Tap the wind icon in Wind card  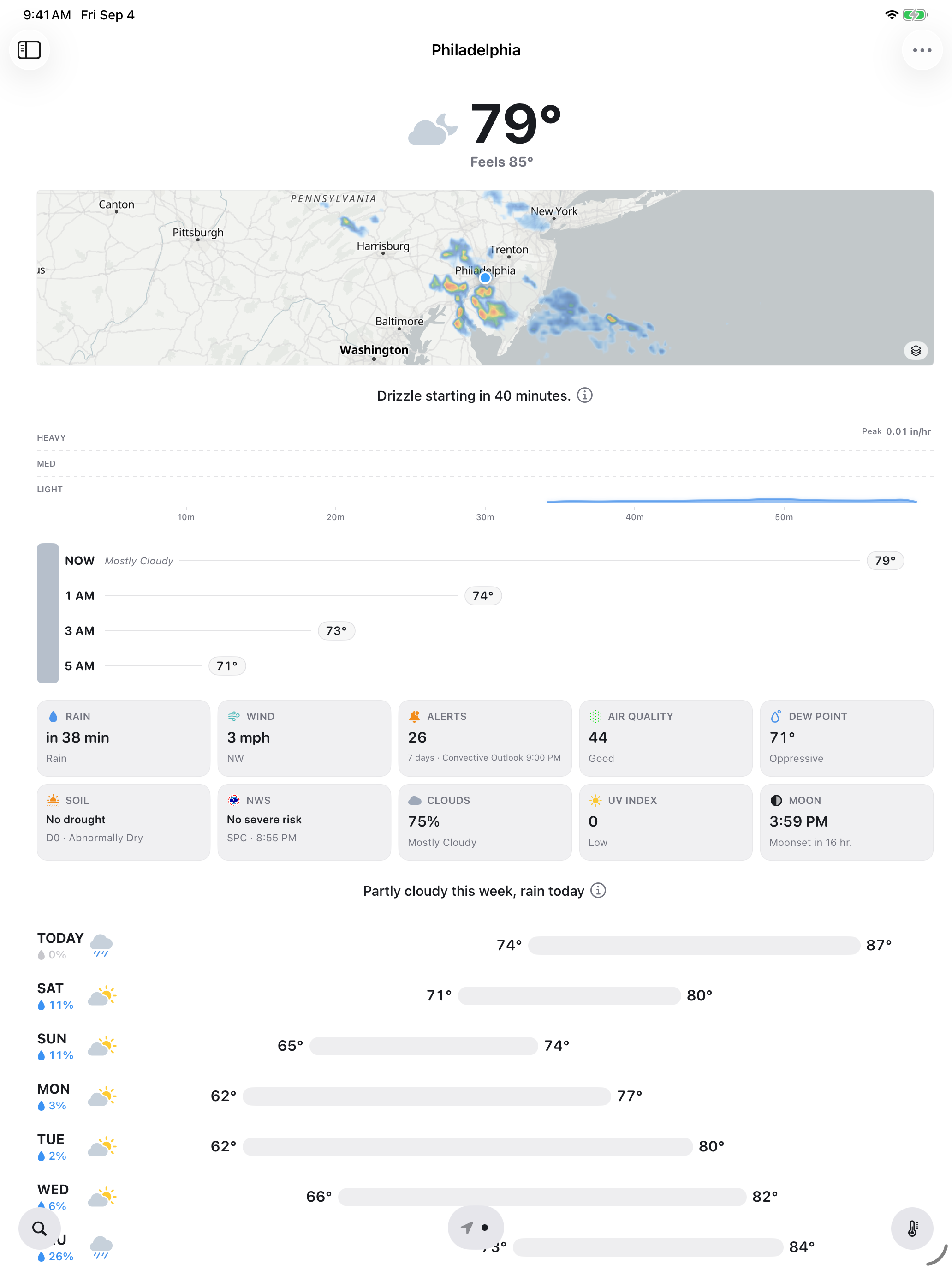tap(233, 716)
